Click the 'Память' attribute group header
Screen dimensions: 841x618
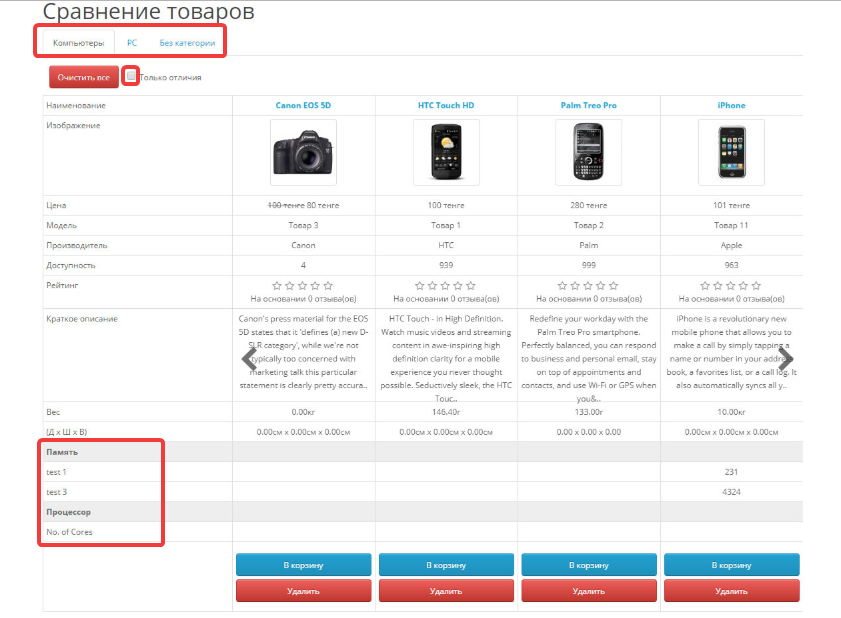[62, 452]
